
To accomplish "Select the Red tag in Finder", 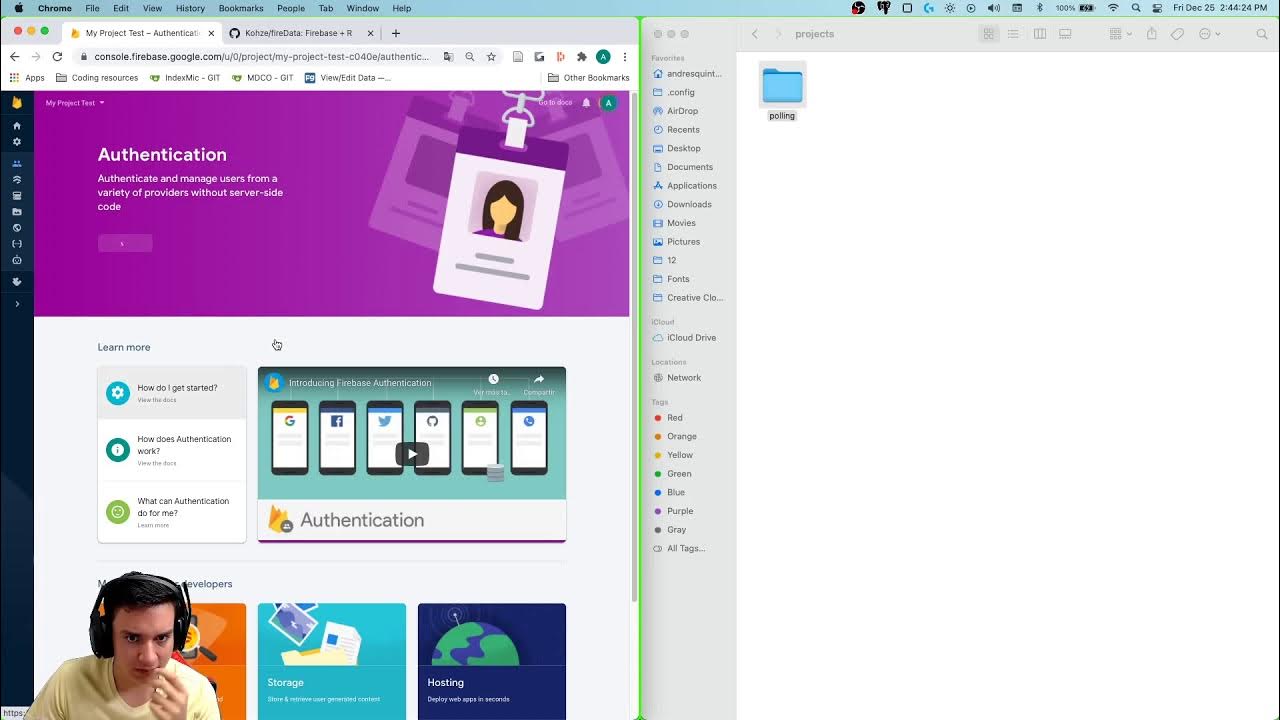I will point(668,418).
